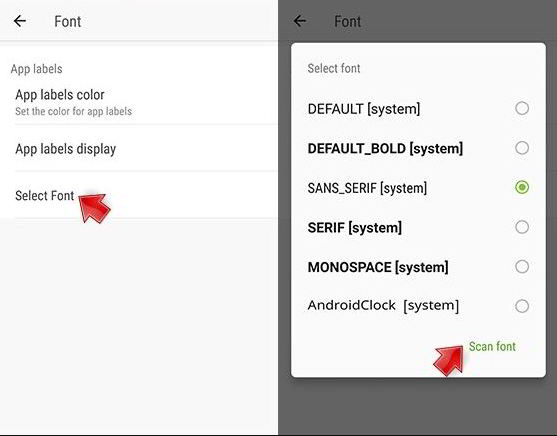Go back from left Font screen
This screenshot has height=436, width=557.
click(x=20, y=21)
